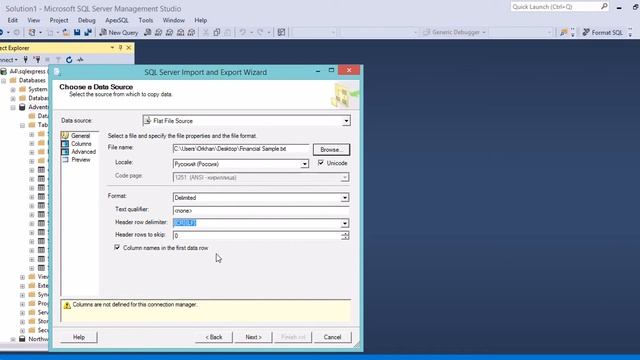The image size is (640, 360).
Task: Close the Object Explorer panel
Action: (x=129, y=48)
